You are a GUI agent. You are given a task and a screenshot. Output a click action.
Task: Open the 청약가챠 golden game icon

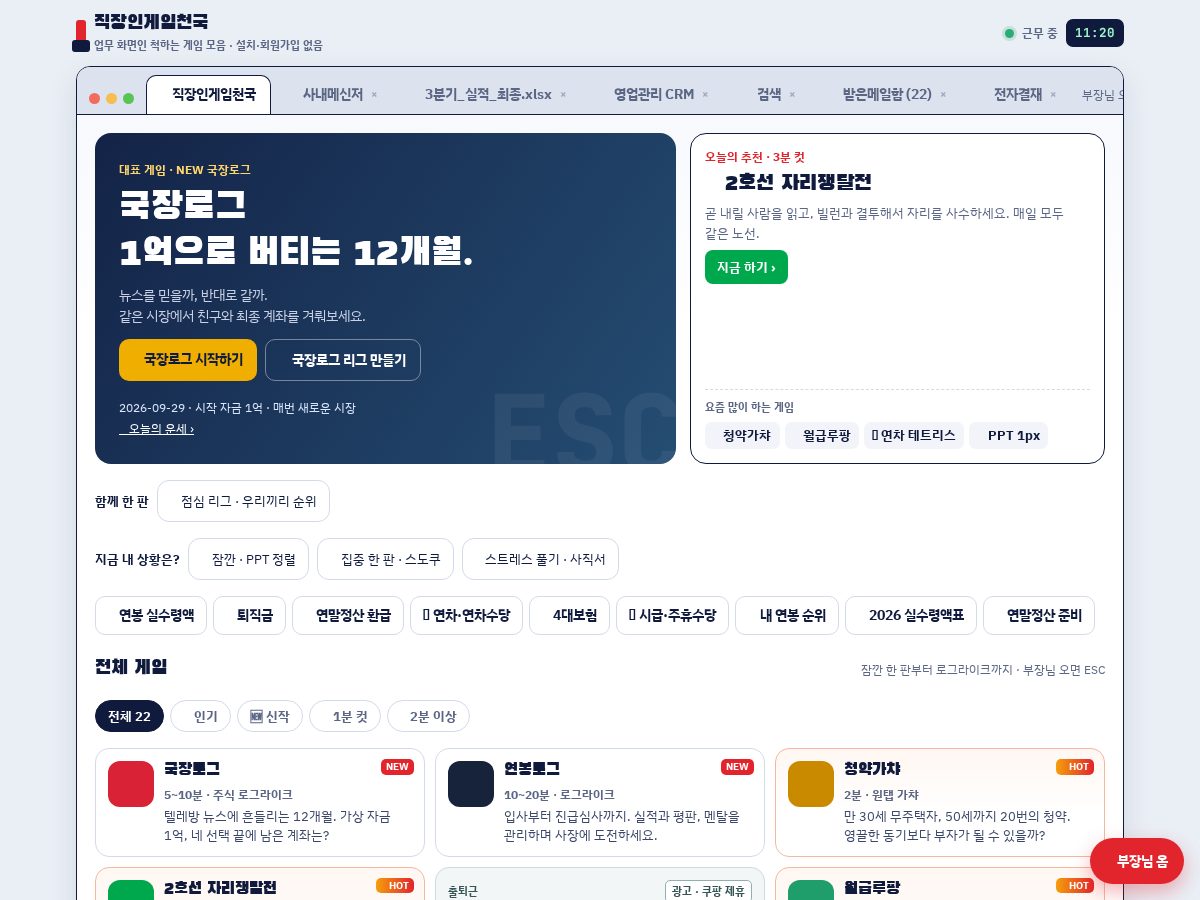(x=811, y=784)
